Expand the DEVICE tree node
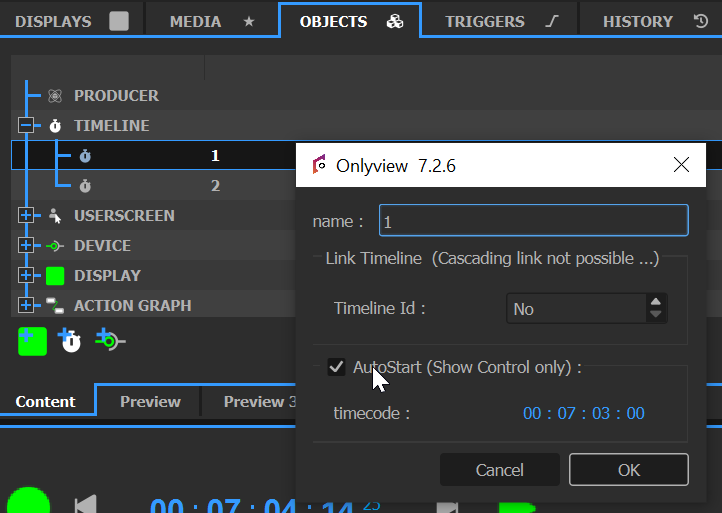 point(26,245)
